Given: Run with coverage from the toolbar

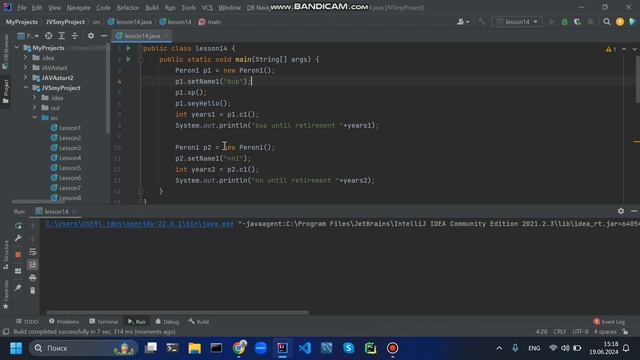Looking at the screenshot, I should [577, 22].
